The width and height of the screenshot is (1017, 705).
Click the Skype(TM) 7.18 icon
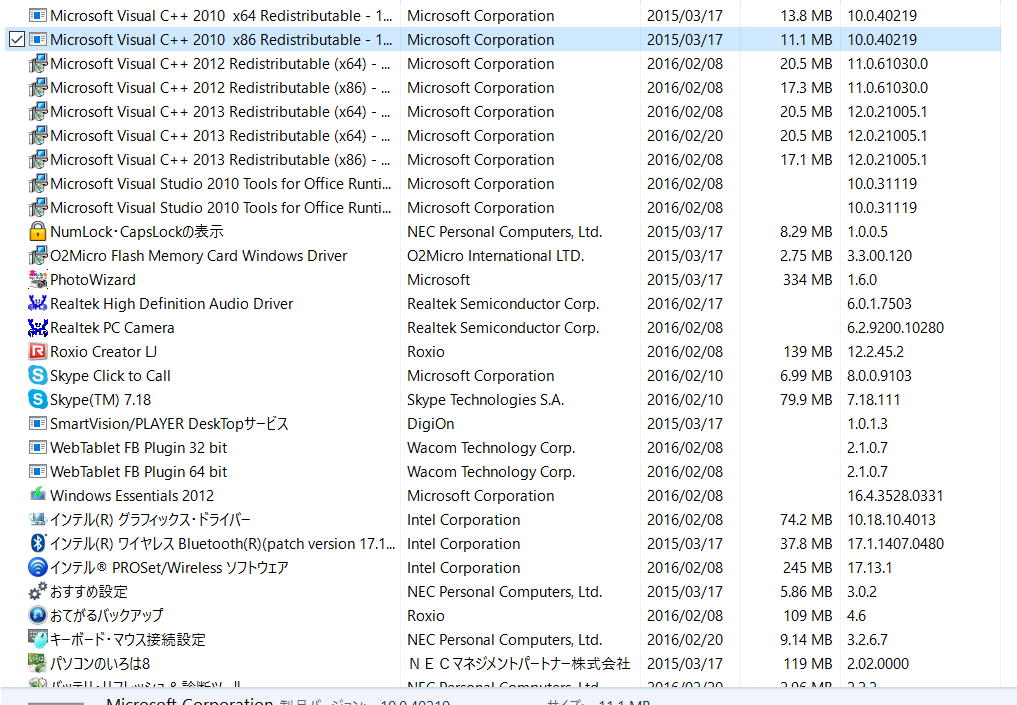coord(38,400)
